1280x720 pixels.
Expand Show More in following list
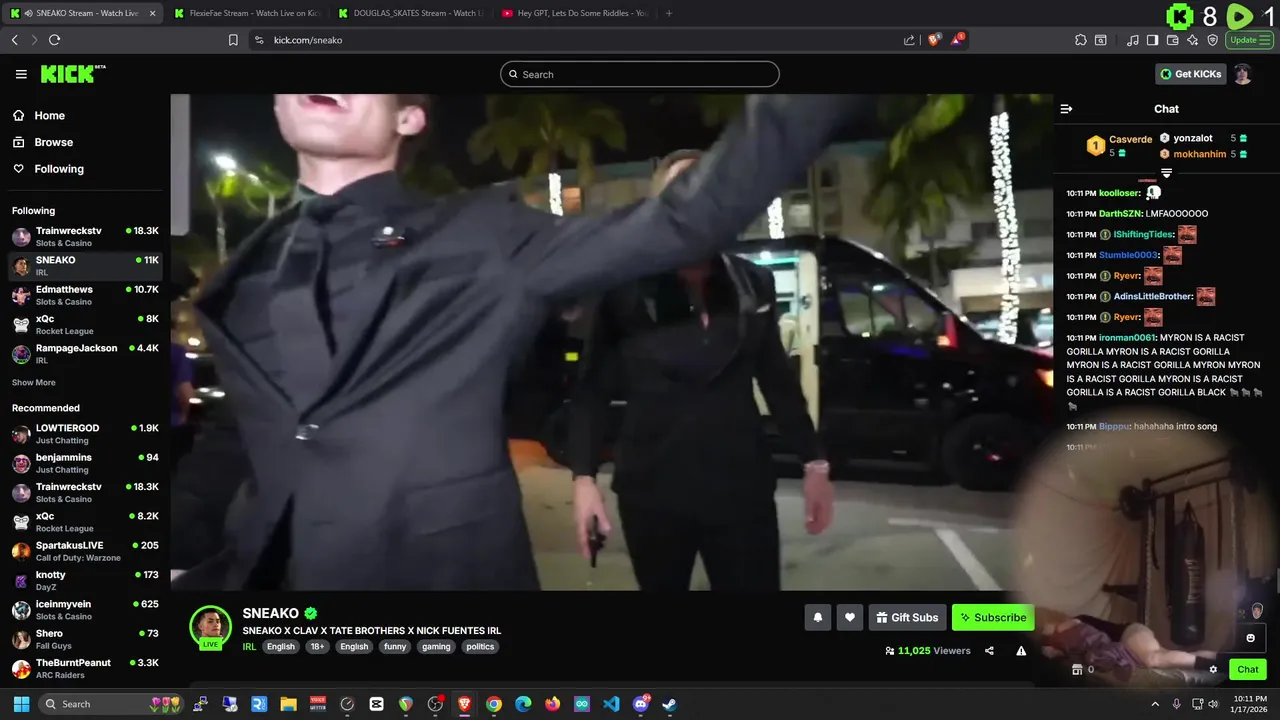tap(33, 383)
